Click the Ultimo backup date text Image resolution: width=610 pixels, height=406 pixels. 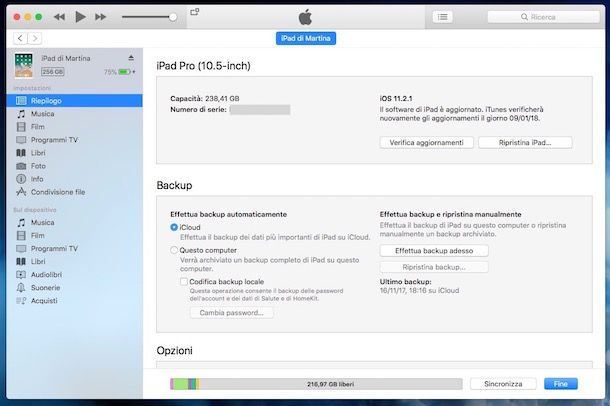coord(419,290)
